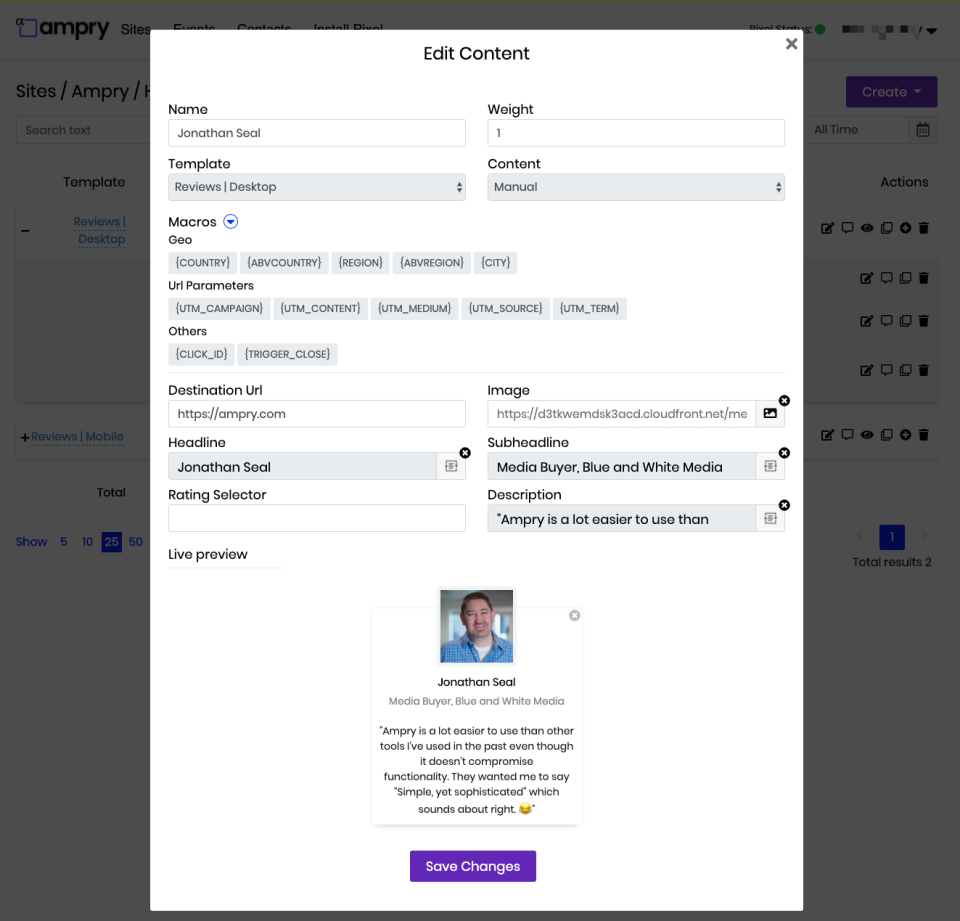This screenshot has height=921, width=960.
Task: Open the Template dropdown
Action: (316, 187)
